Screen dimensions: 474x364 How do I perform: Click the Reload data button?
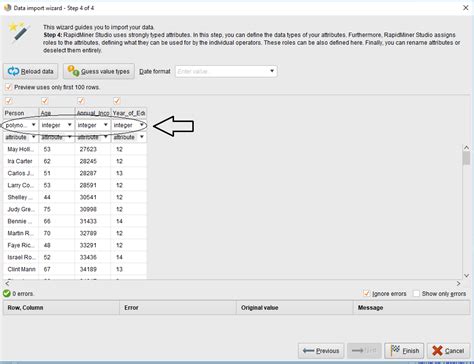(x=31, y=71)
